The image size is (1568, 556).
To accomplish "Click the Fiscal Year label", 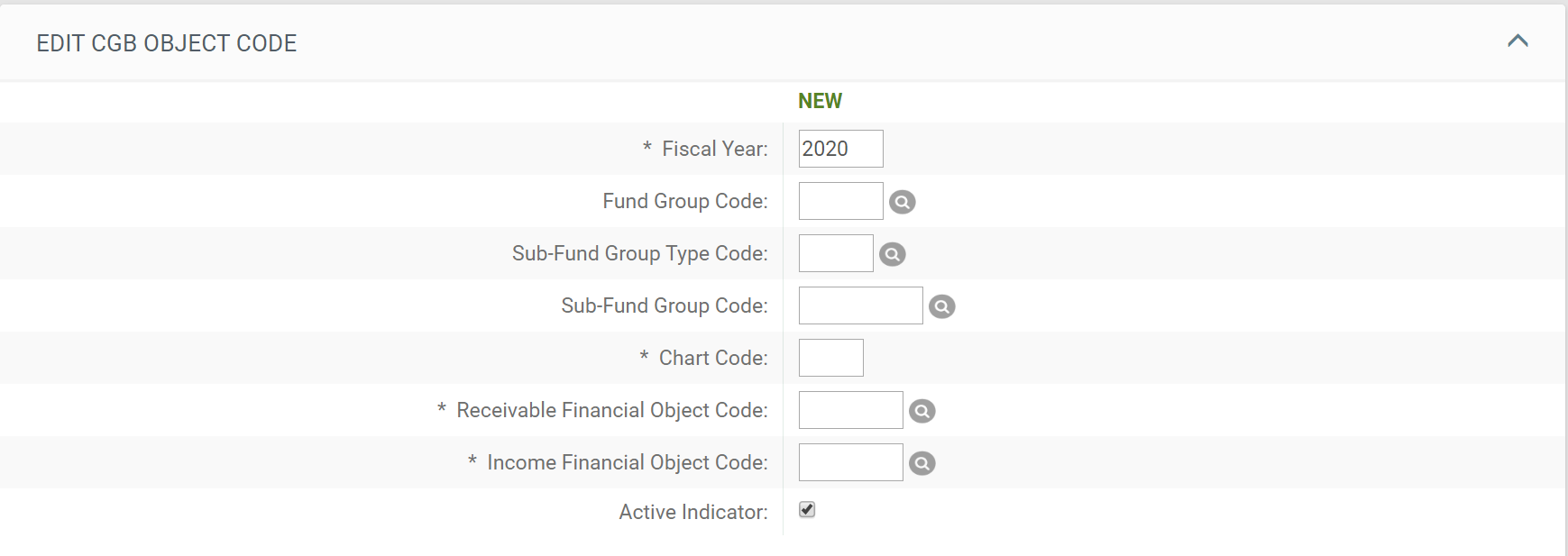I will tap(714, 149).
